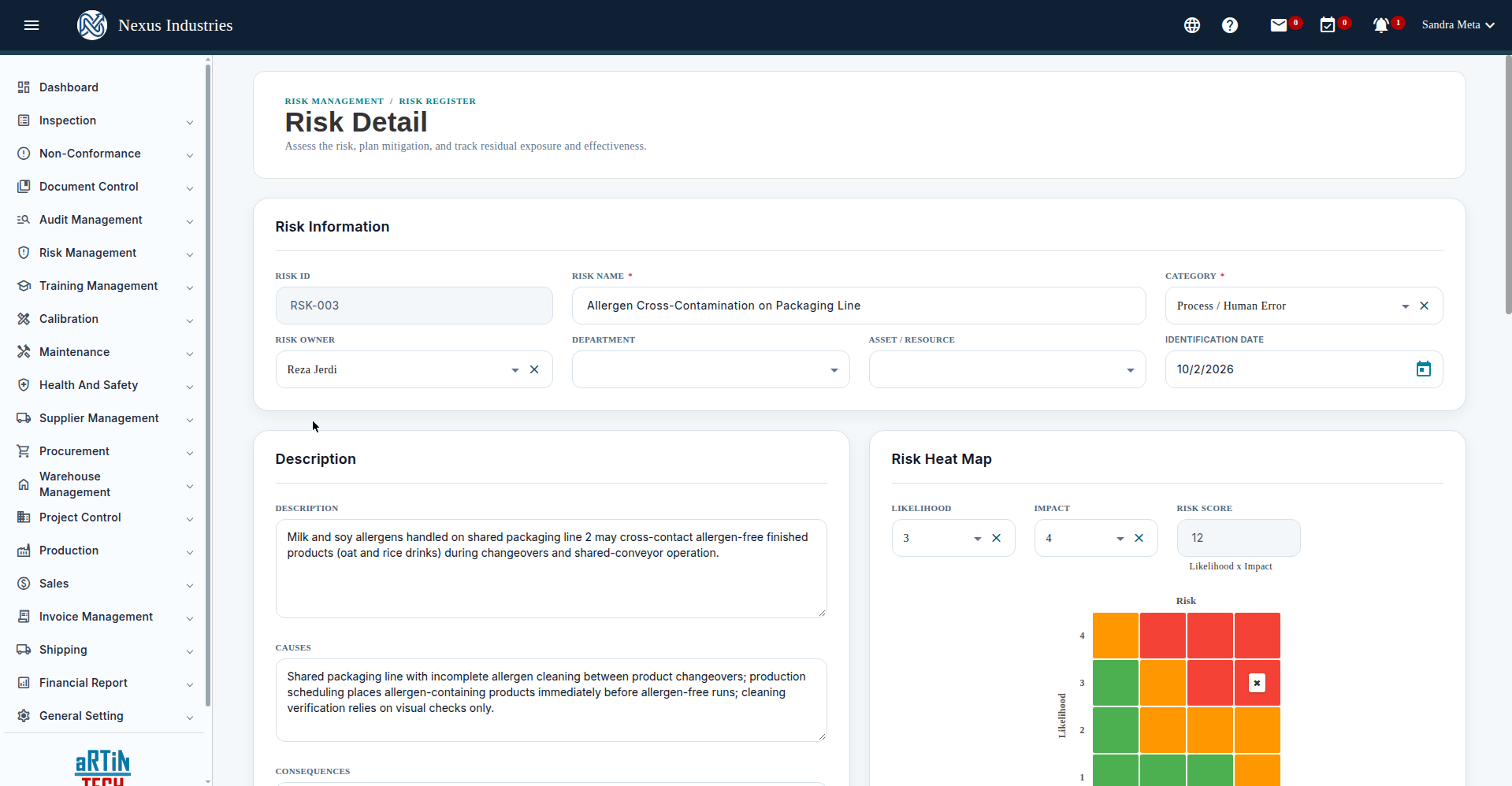Open the Identification Date calendar picker
The height and width of the screenshot is (786, 1512).
point(1424,369)
